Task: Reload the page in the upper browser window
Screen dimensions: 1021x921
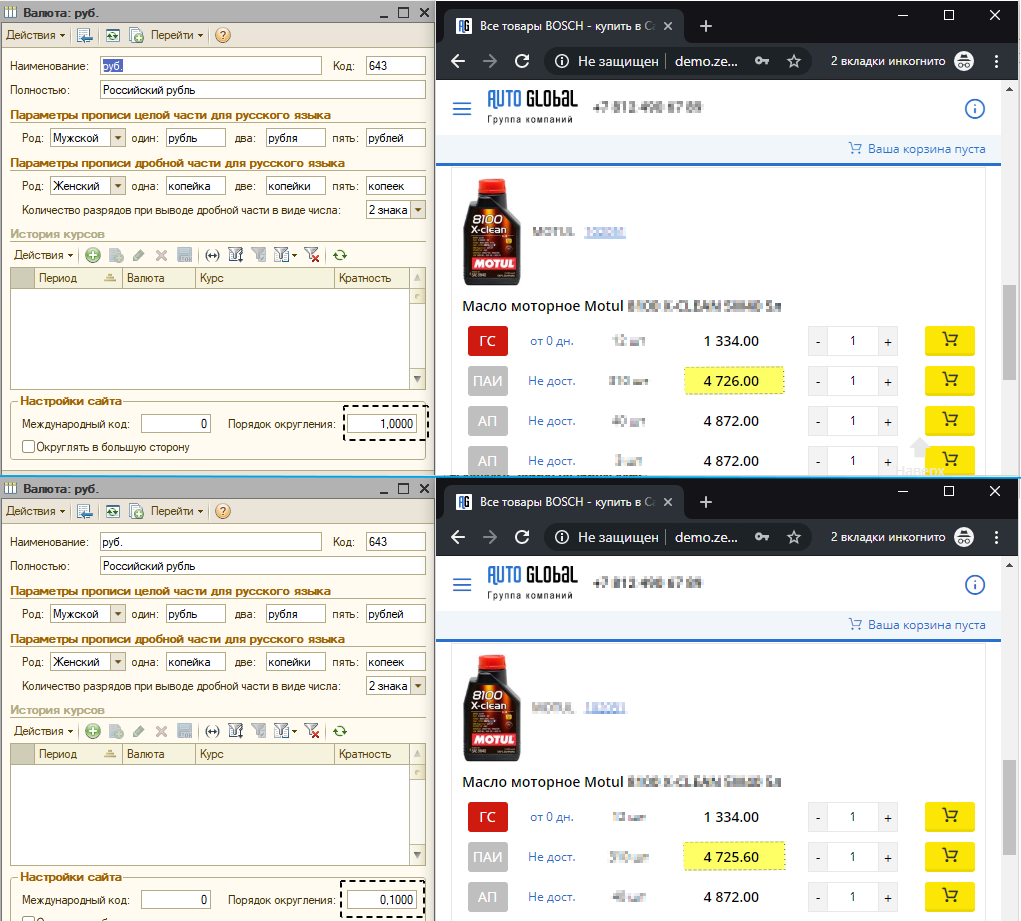Action: tap(522, 61)
